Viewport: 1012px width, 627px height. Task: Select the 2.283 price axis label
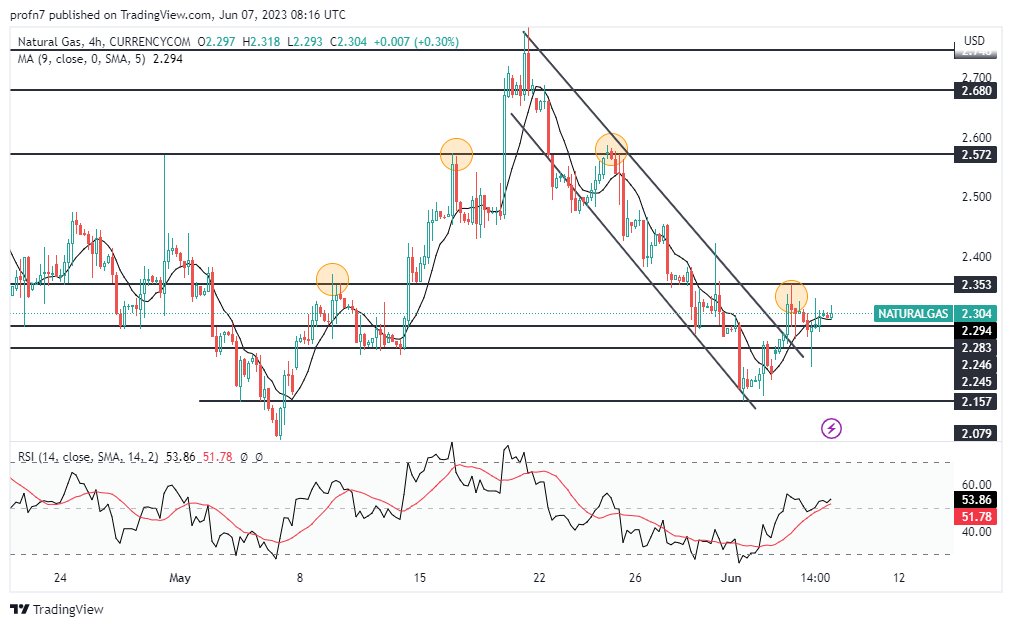click(x=976, y=348)
